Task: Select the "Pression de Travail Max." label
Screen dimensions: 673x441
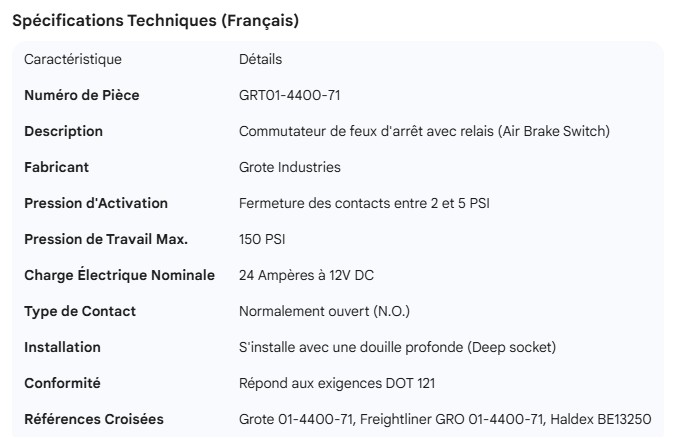Action: (106, 240)
